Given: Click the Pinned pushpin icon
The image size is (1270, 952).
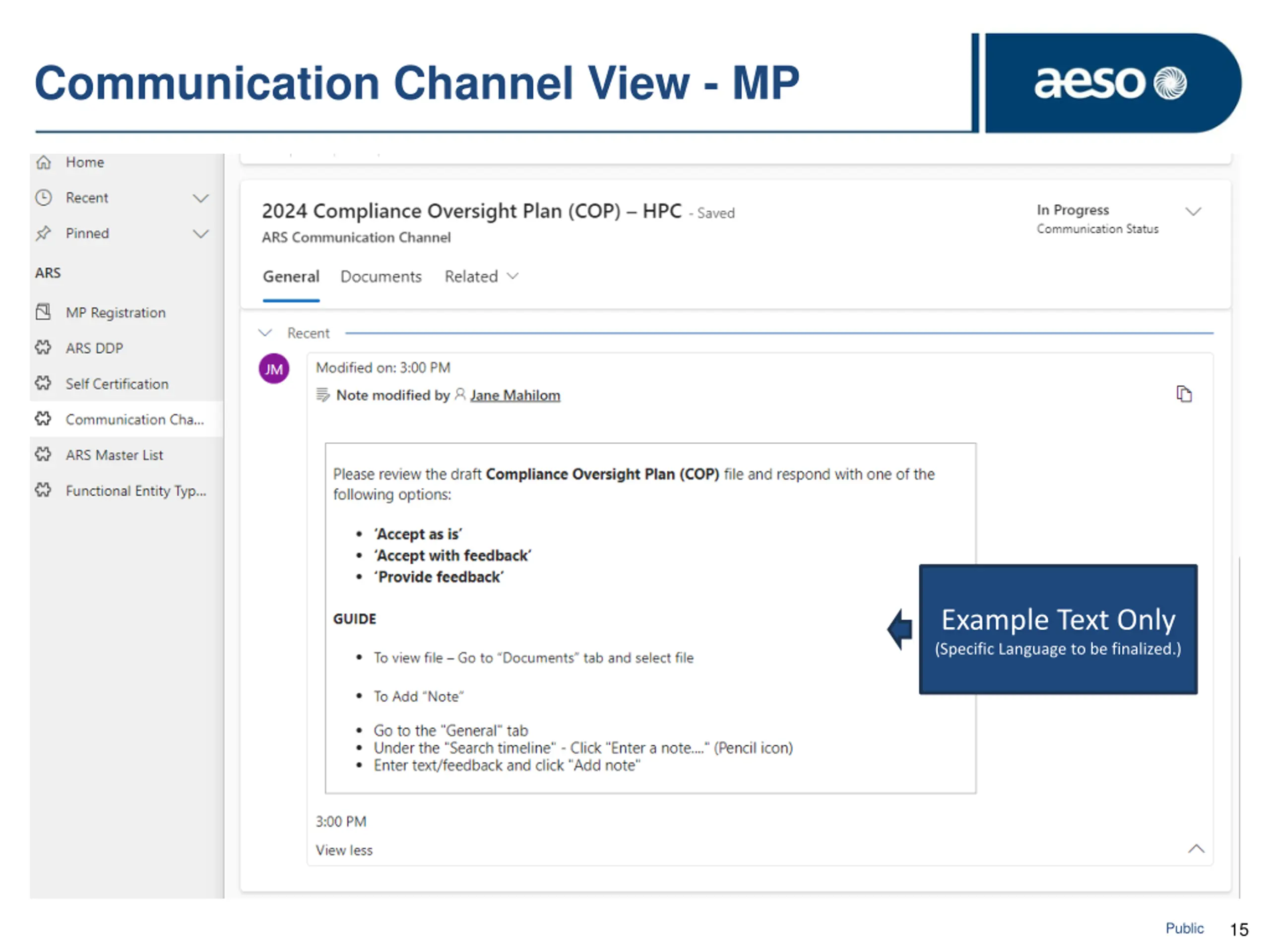Looking at the screenshot, I should pyautogui.click(x=44, y=234).
